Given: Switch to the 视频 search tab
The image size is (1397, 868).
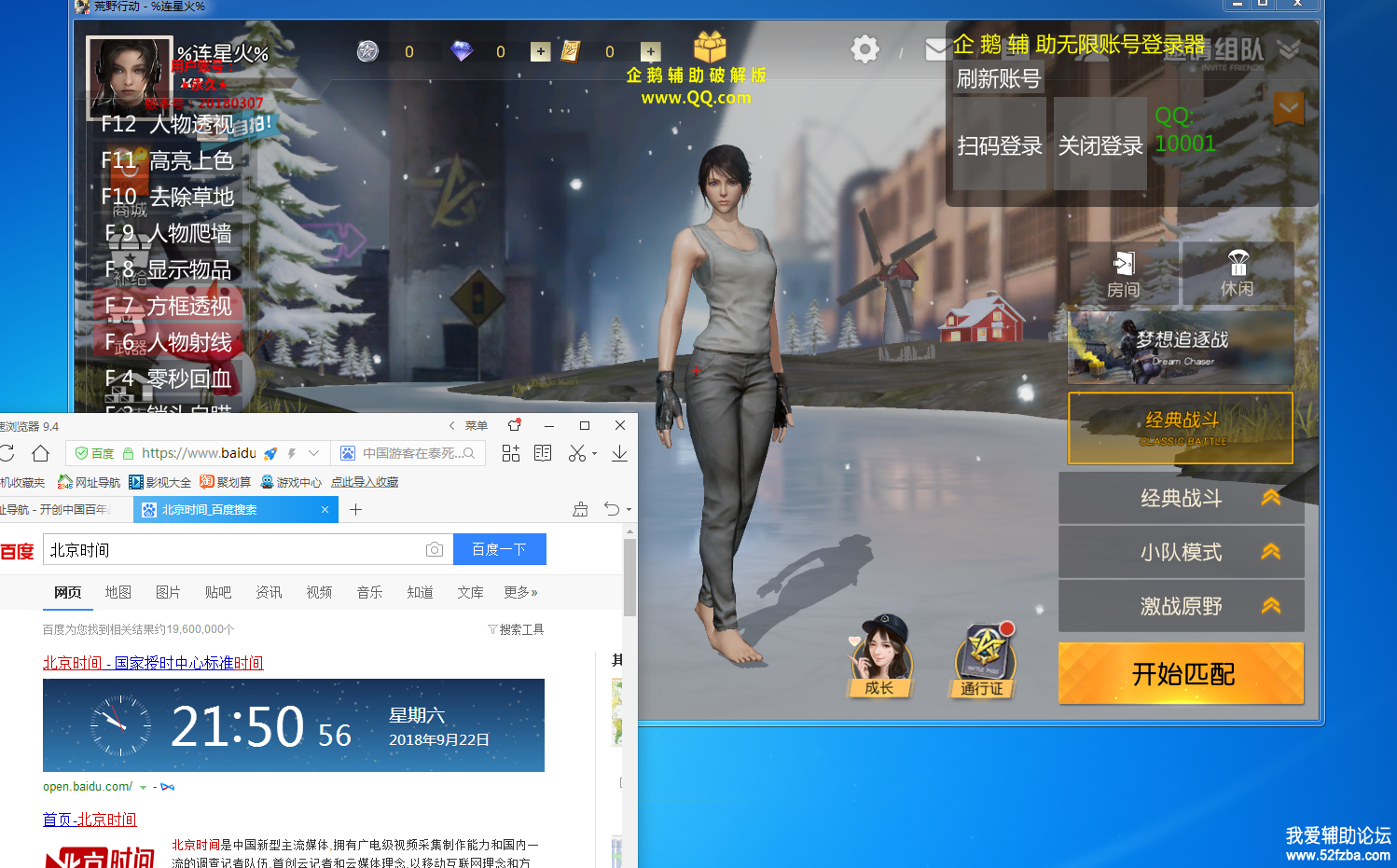Looking at the screenshot, I should [320, 592].
